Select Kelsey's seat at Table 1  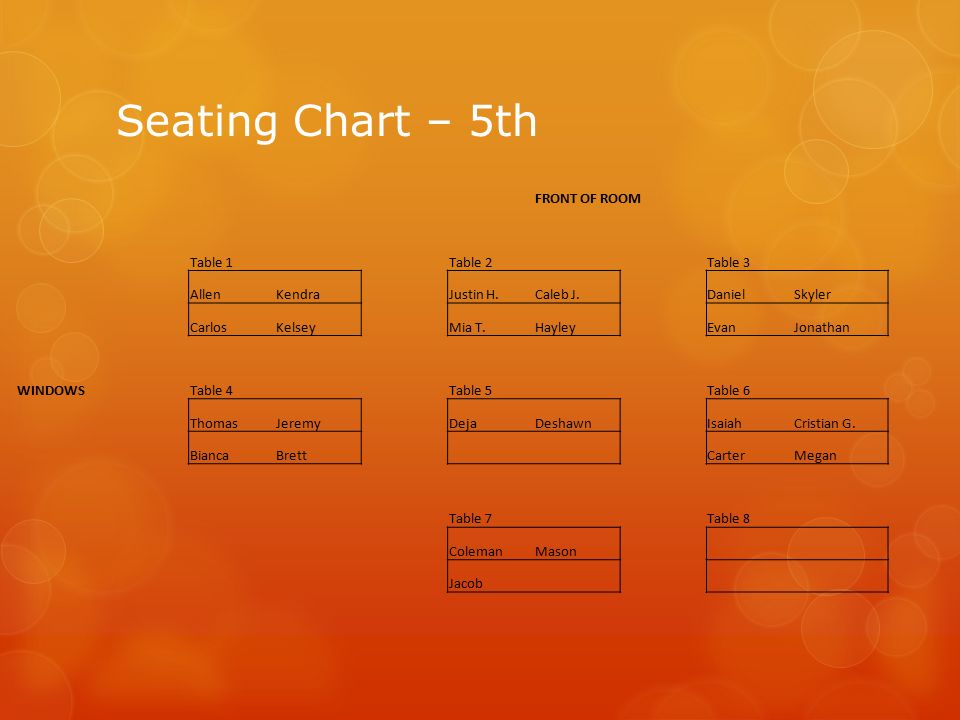pyautogui.click(x=296, y=328)
